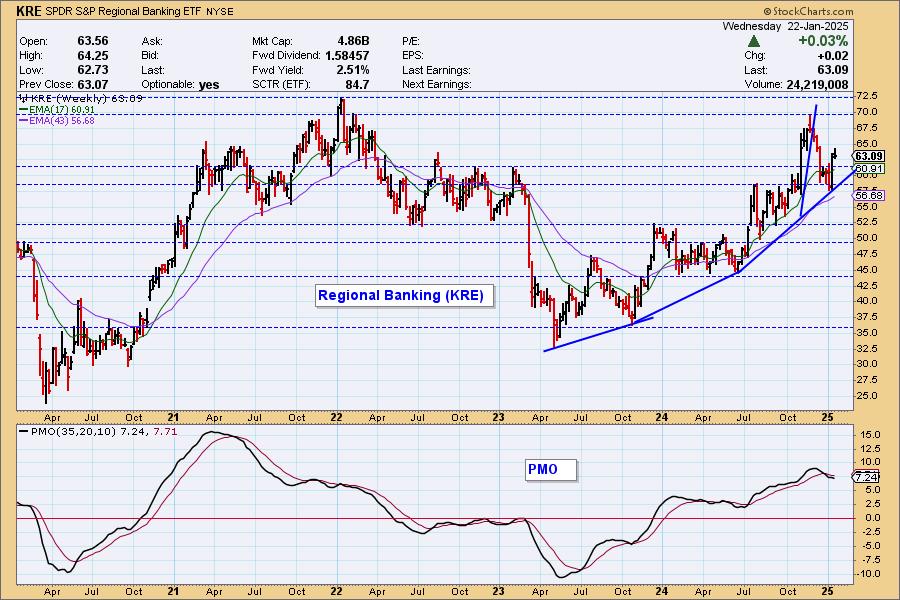
Task: Click the 60.91 EMA tag on right axis
Action: (x=868, y=168)
